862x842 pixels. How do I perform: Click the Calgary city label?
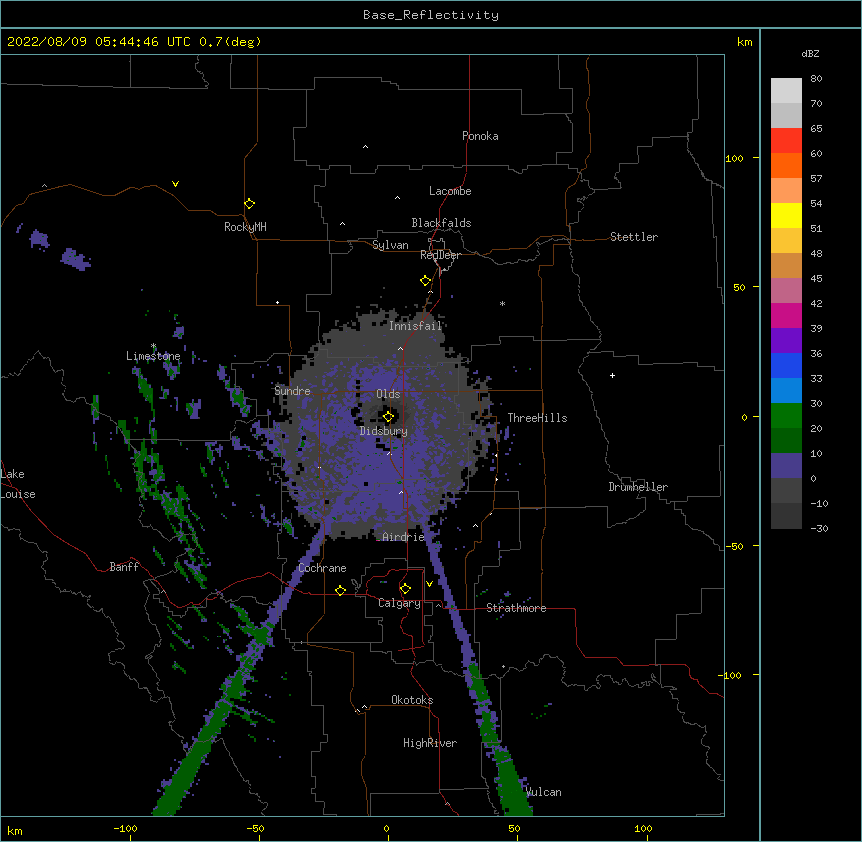click(x=400, y=603)
